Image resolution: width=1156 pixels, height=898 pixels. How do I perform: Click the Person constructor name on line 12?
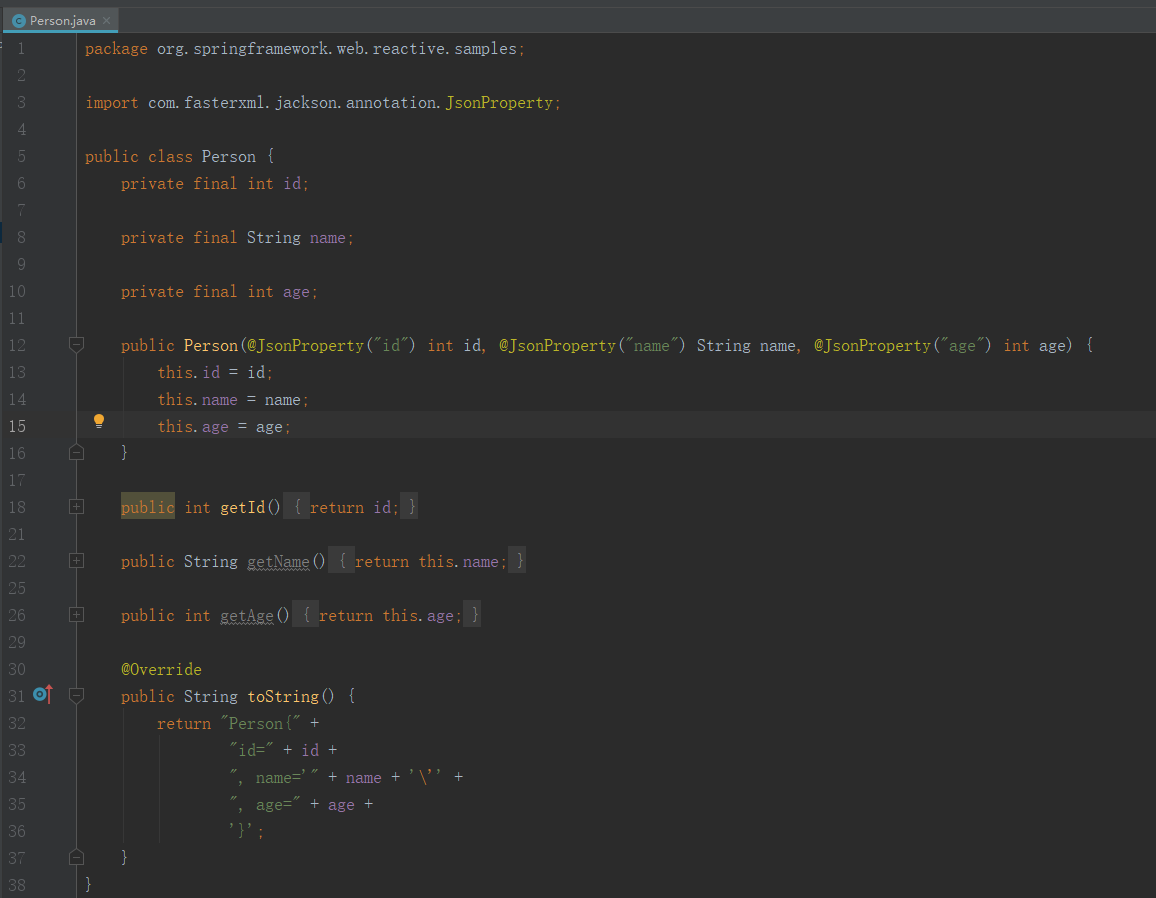211,345
